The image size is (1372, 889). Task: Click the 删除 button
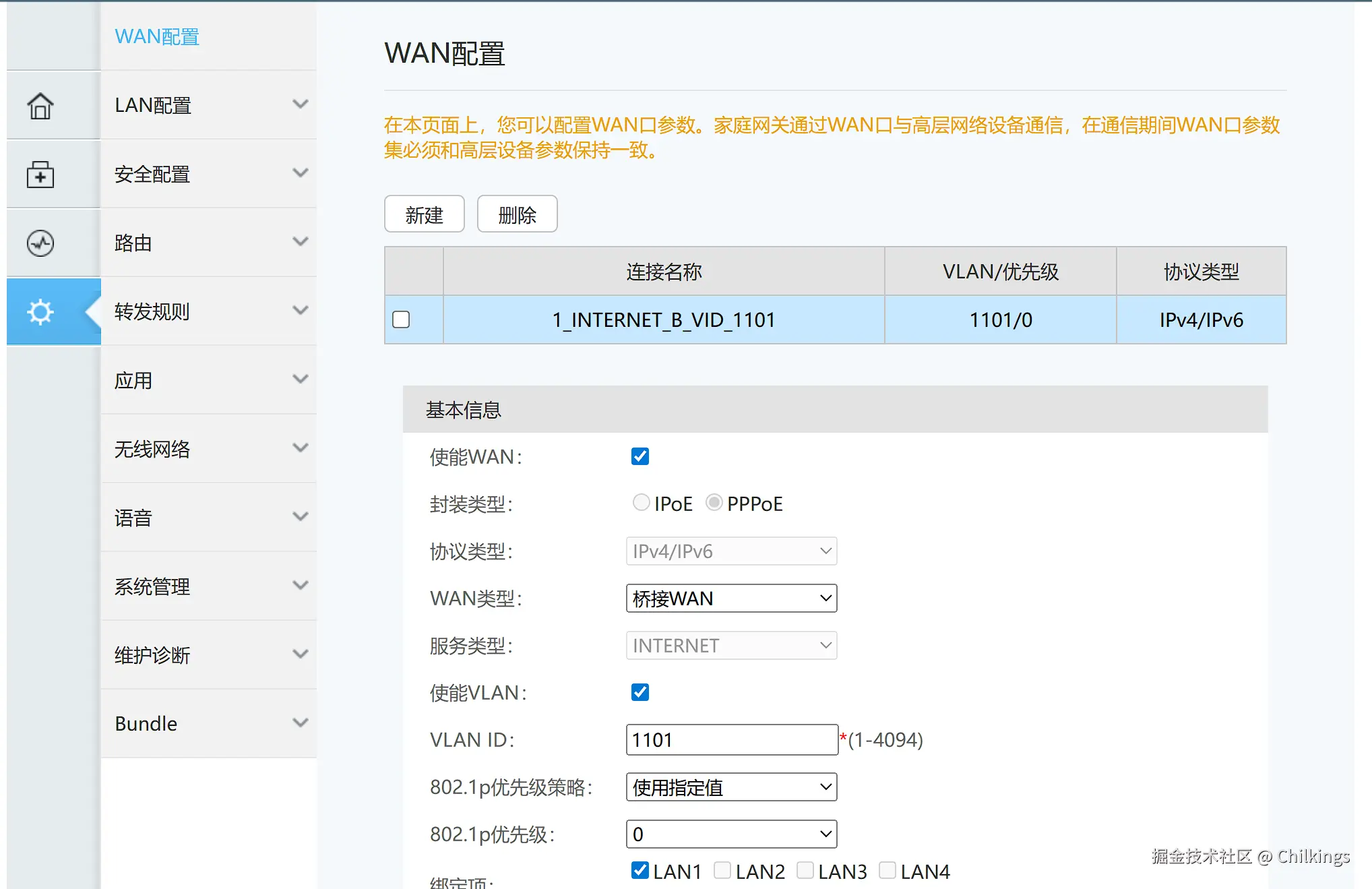(x=516, y=214)
